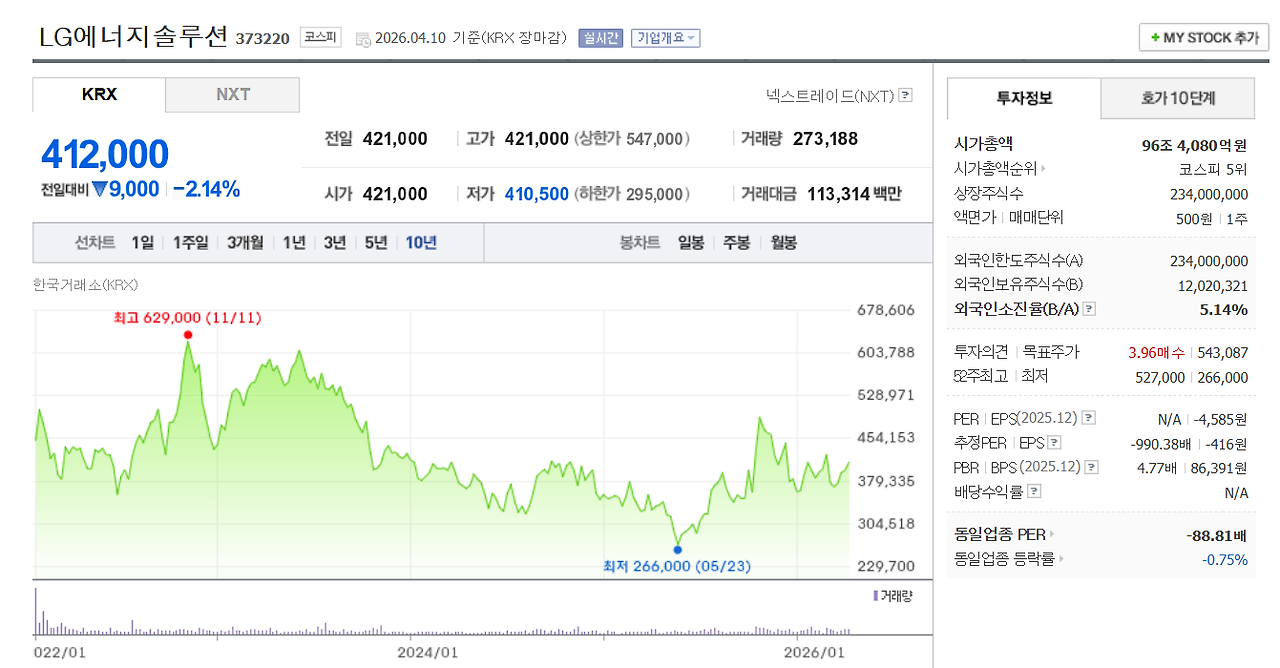Click the red 최고 marker dot on the chart
The width and height of the screenshot is (1280, 668).
tap(188, 334)
